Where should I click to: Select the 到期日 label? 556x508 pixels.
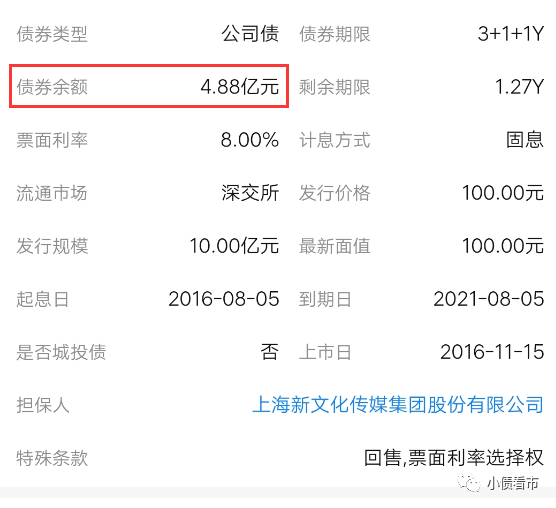click(325, 299)
